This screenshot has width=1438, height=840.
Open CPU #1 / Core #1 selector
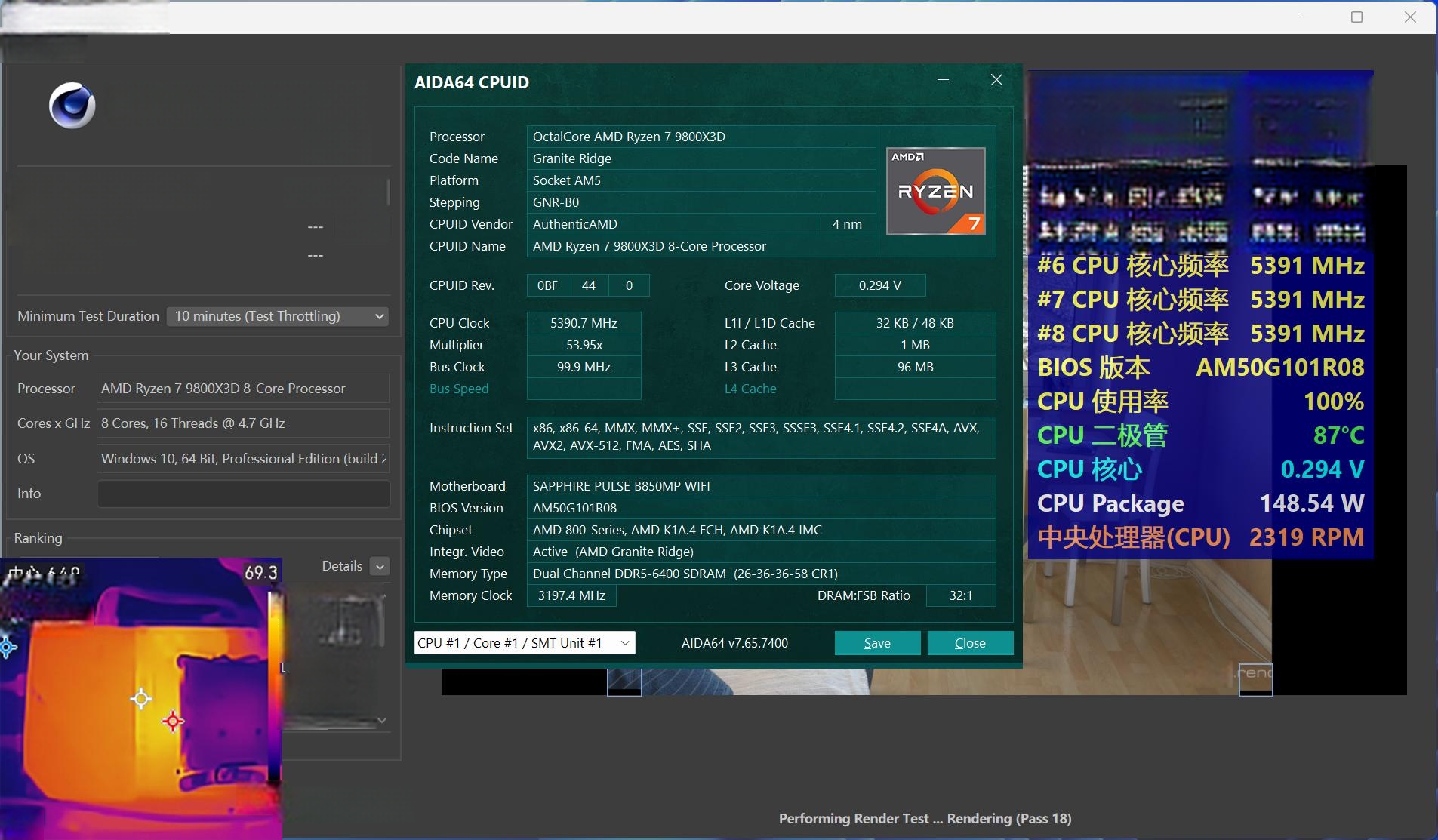click(x=525, y=643)
